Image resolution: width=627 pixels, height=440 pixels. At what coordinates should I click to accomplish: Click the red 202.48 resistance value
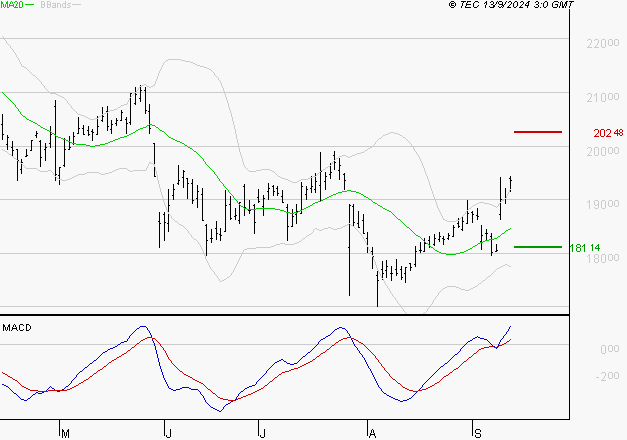coord(608,133)
